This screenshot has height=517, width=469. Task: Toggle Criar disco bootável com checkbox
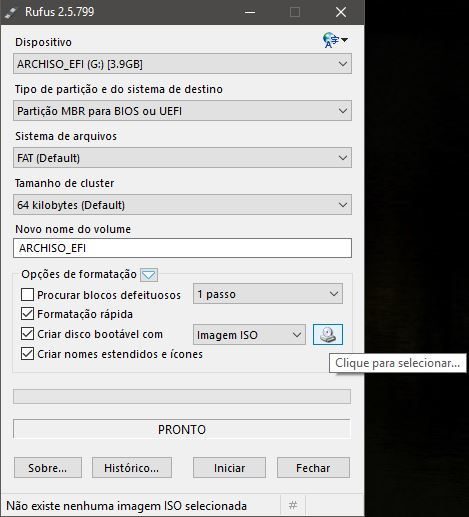tap(27, 334)
